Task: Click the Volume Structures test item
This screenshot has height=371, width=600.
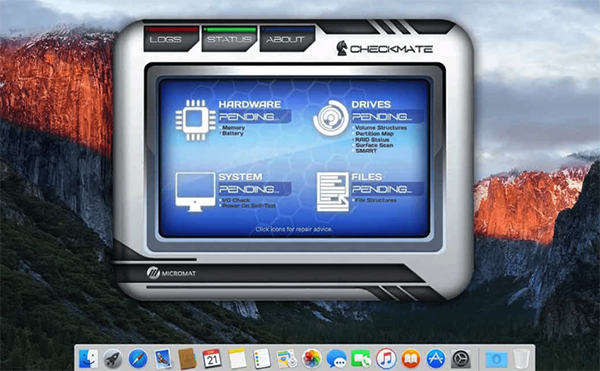Action: coord(381,128)
